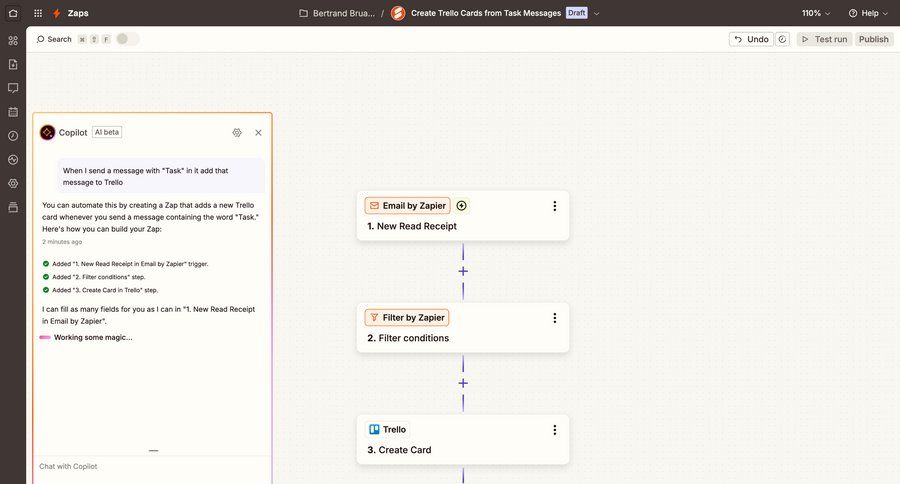The height and width of the screenshot is (484, 900).
Task: Click the orange Zaps lightning bolt
Action: coord(56,13)
